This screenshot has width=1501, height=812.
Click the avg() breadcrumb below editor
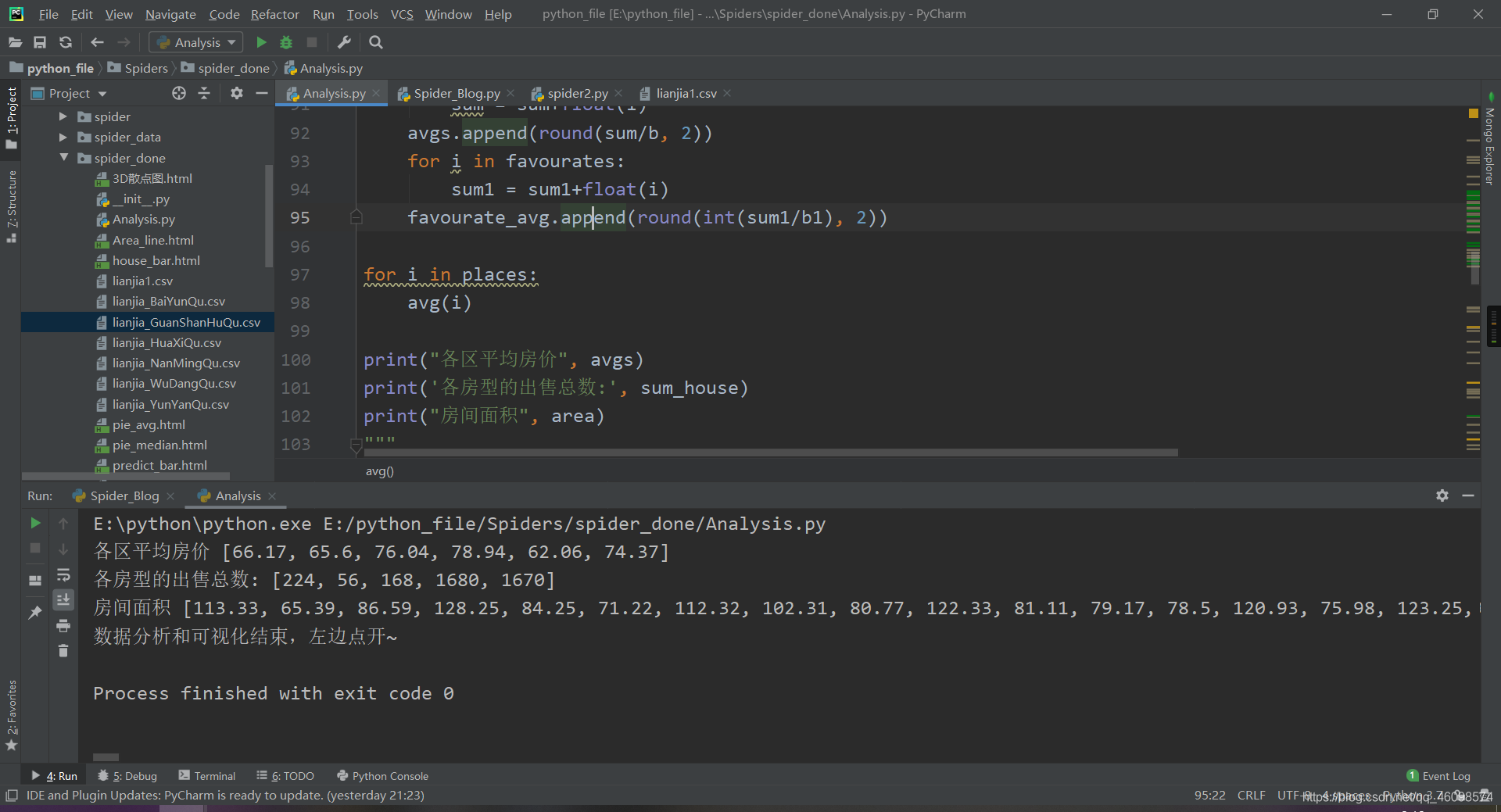380,471
